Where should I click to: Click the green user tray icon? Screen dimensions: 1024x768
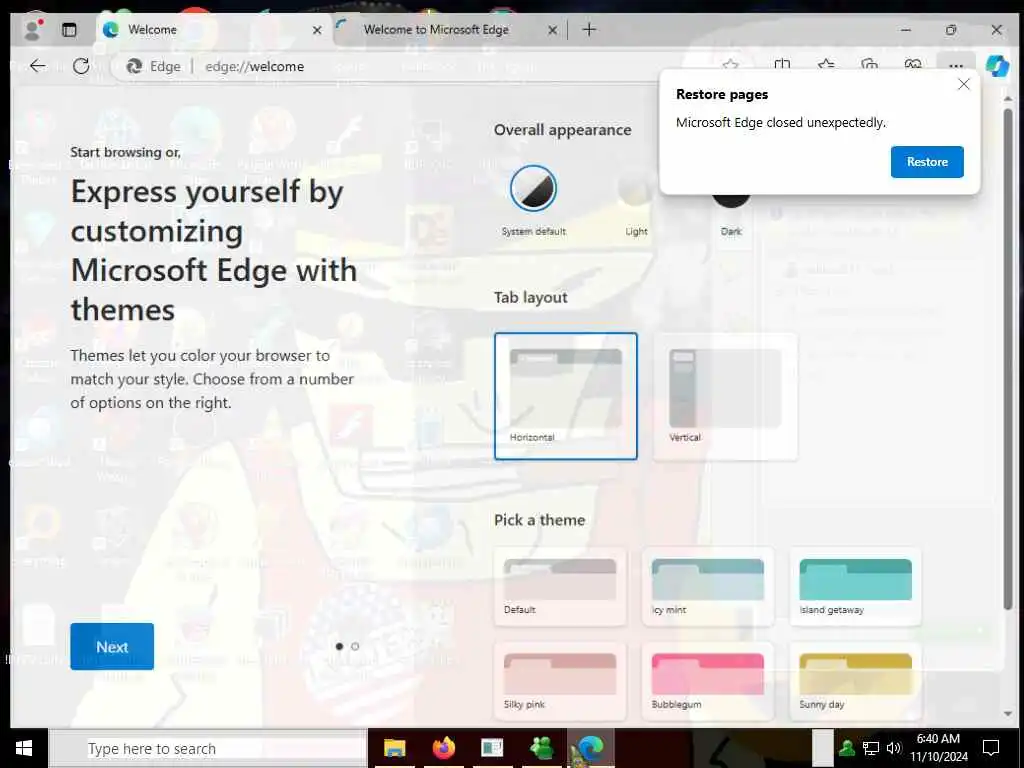848,748
